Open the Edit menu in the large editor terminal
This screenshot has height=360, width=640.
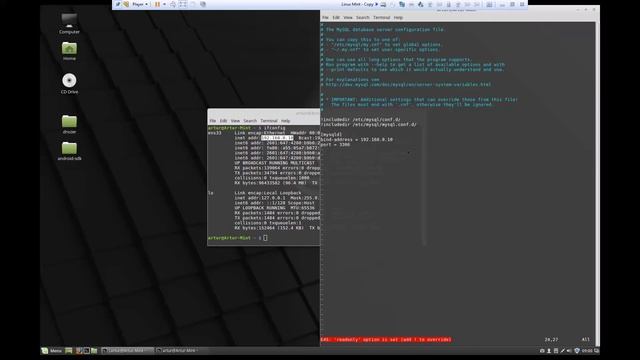[x=336, y=18]
